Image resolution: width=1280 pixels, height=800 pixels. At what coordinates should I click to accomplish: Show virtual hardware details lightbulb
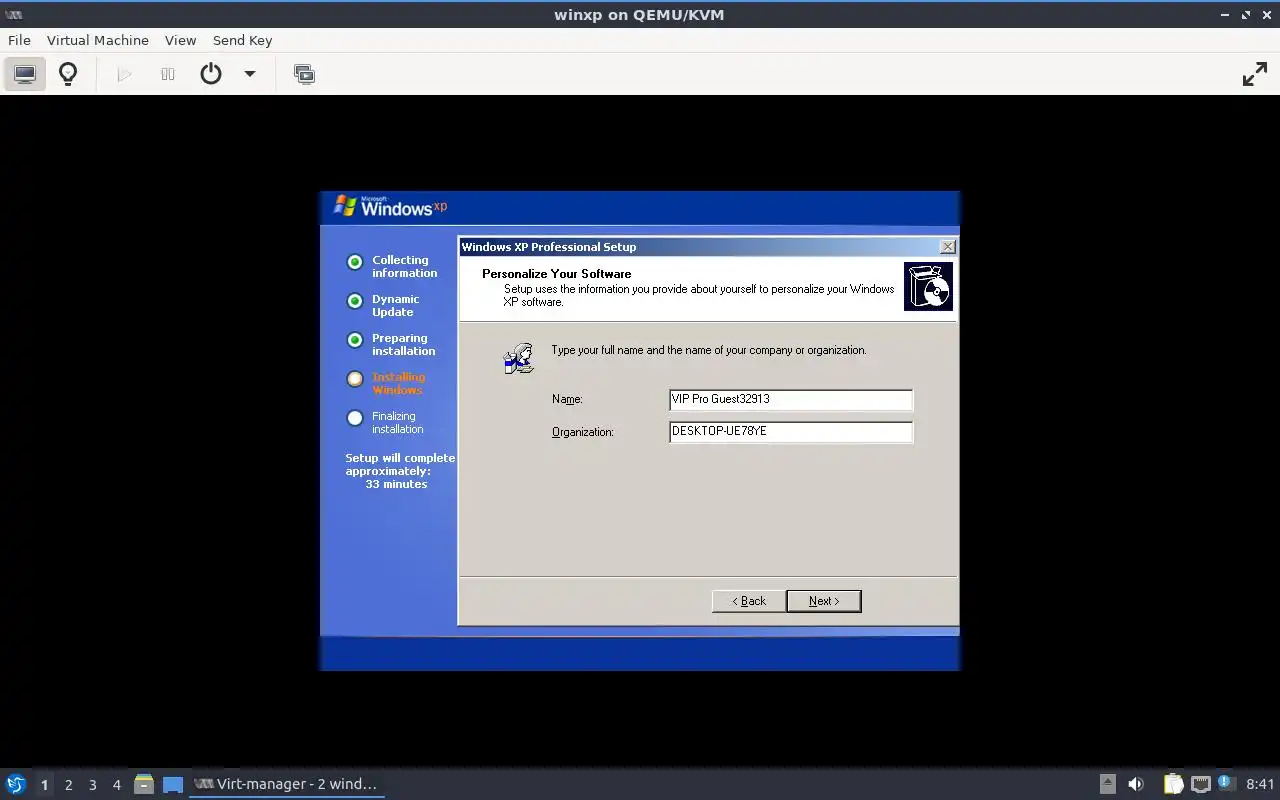[x=68, y=74]
